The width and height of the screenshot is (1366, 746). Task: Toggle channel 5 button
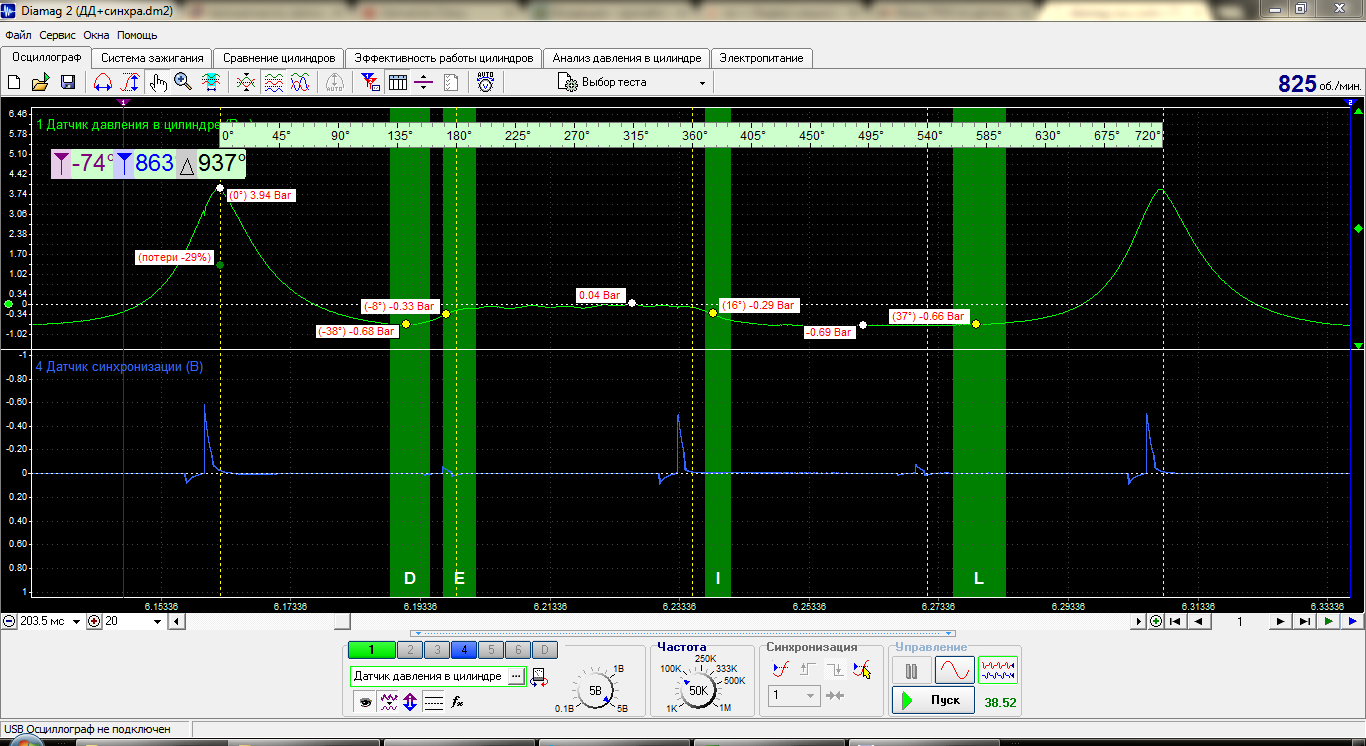(x=490, y=650)
